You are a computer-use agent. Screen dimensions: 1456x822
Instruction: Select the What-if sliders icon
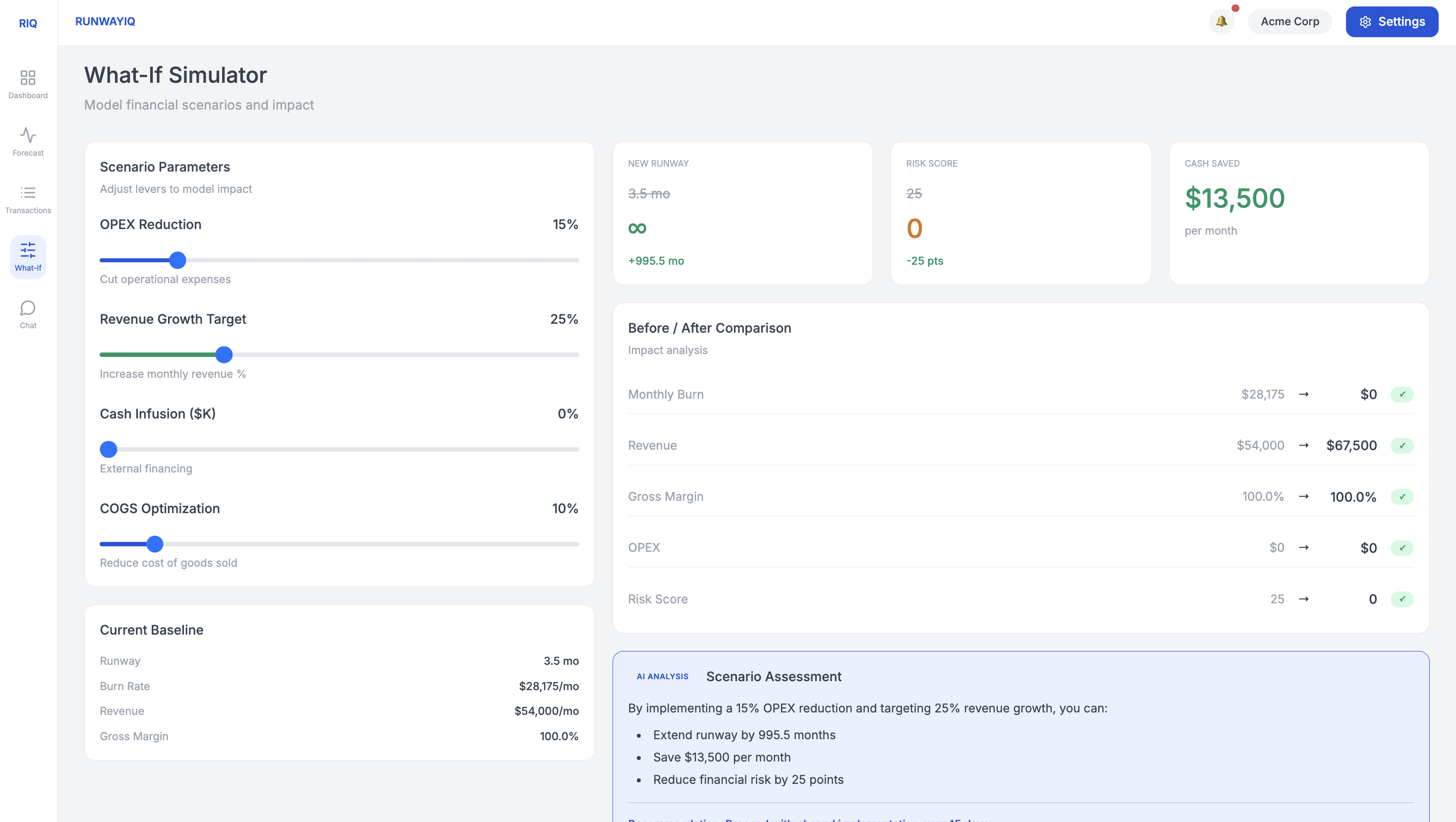coord(28,250)
